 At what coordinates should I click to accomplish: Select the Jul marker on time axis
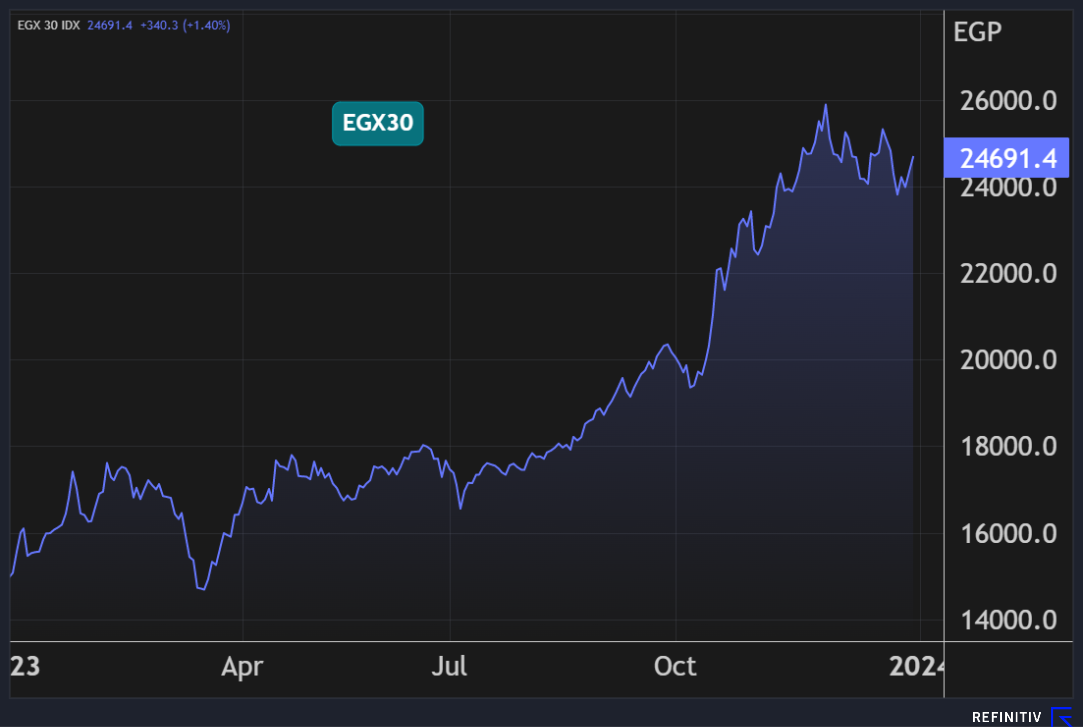click(450, 666)
